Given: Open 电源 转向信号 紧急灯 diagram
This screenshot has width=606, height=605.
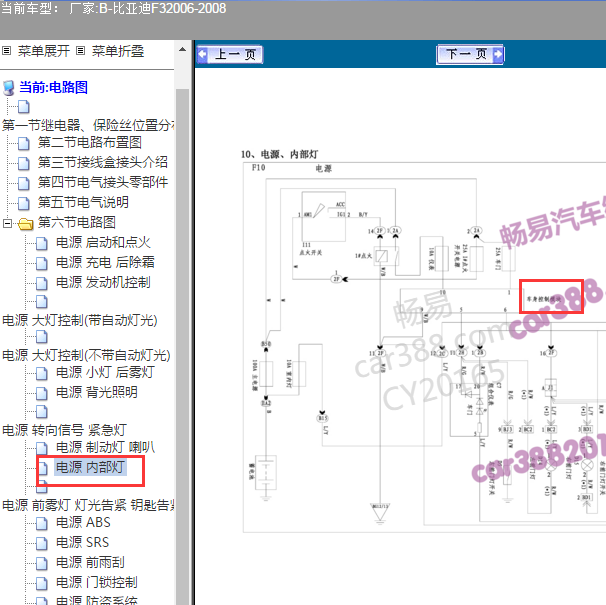Looking at the screenshot, I should point(65,430).
